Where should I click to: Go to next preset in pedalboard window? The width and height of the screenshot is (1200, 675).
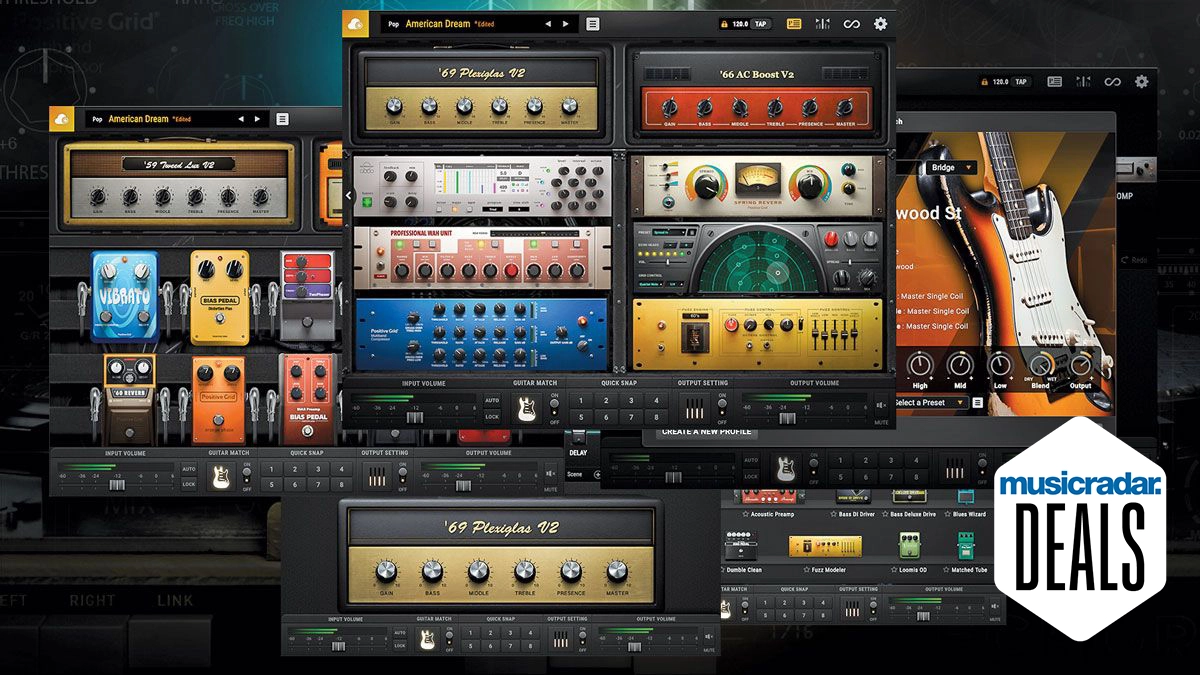click(257, 119)
